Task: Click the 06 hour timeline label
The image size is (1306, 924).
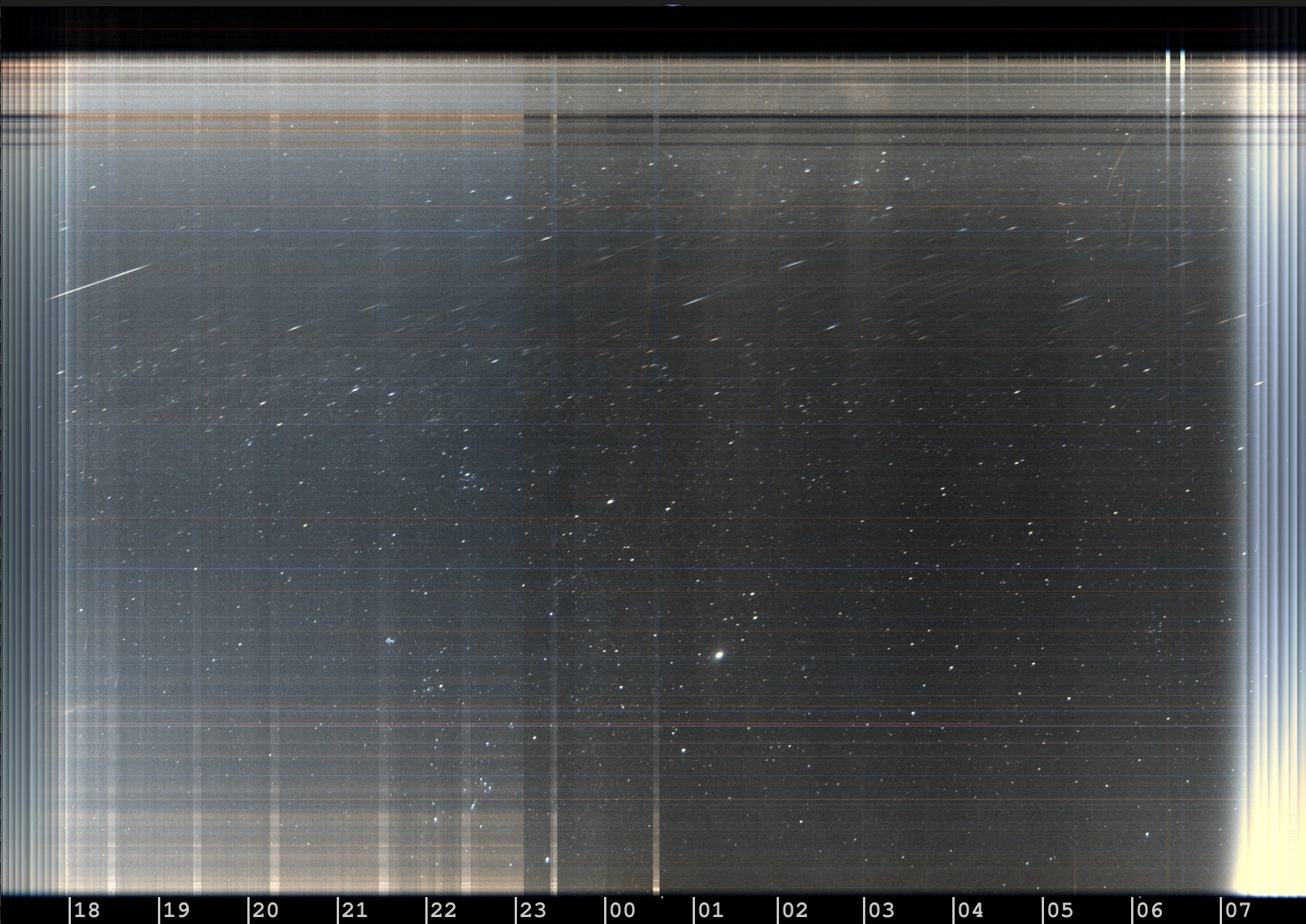Action: pyautogui.click(x=1149, y=910)
